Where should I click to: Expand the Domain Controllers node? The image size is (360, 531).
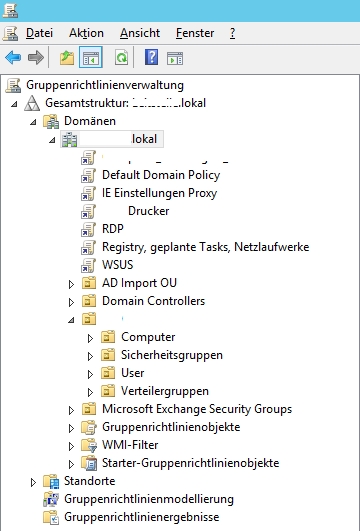pyautogui.click(x=71, y=302)
